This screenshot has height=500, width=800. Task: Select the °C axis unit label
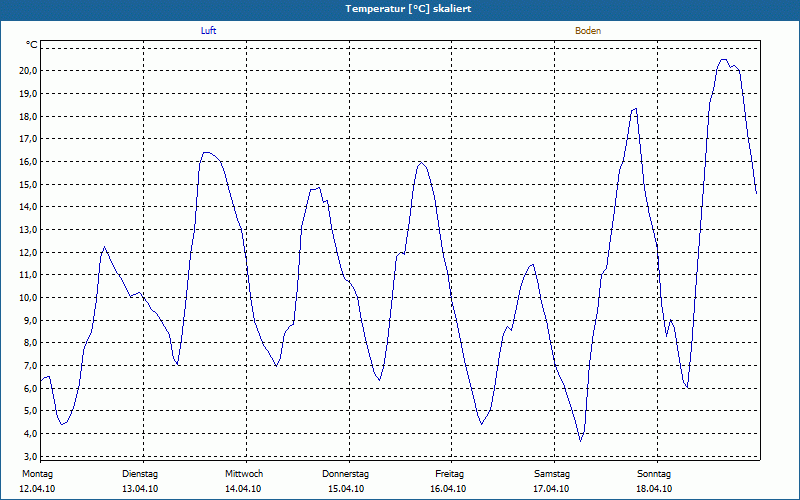tap(32, 45)
